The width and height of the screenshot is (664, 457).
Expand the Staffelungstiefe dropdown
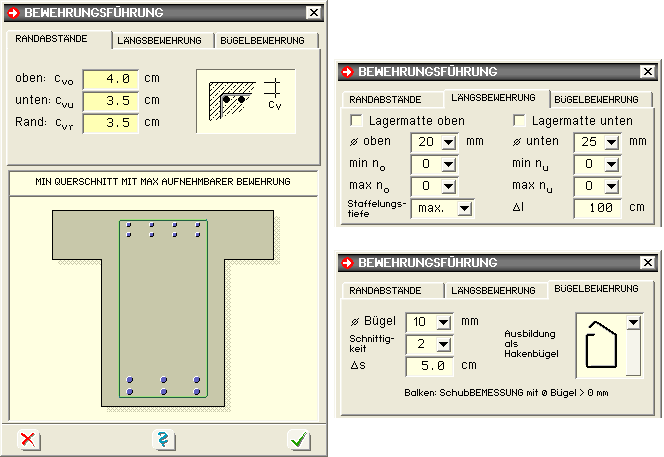(462, 209)
